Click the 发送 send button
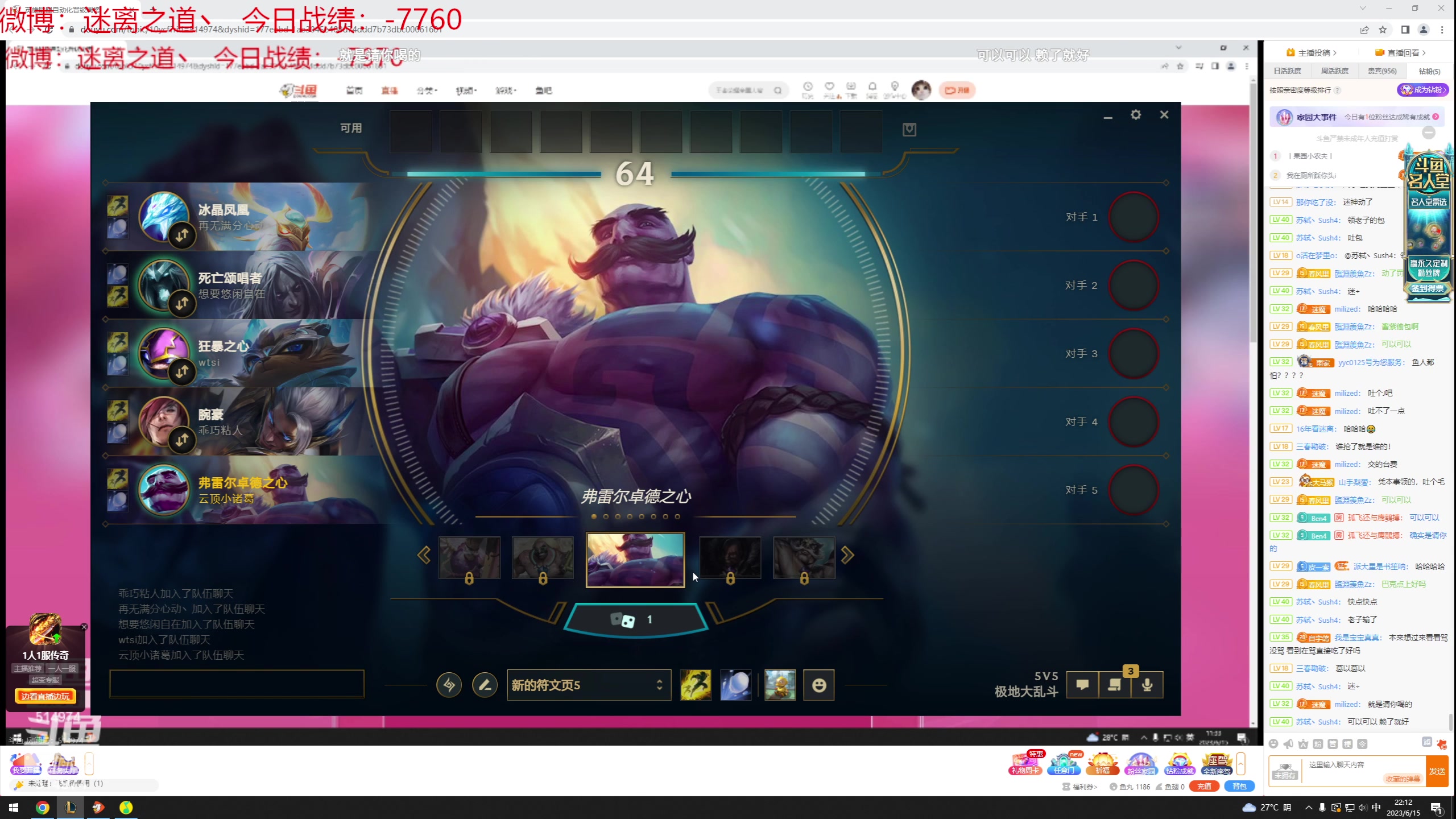Image resolution: width=1456 pixels, height=819 pixels. click(1437, 771)
